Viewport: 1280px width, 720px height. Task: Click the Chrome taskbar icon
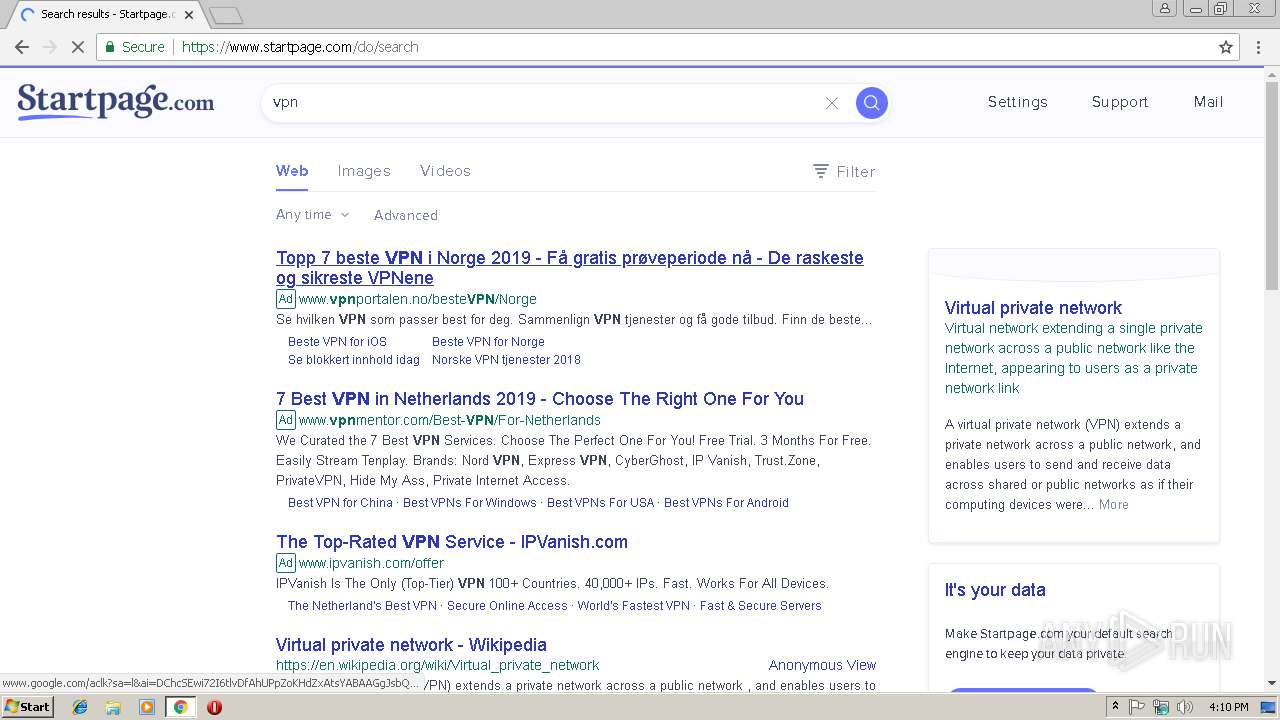pos(180,707)
